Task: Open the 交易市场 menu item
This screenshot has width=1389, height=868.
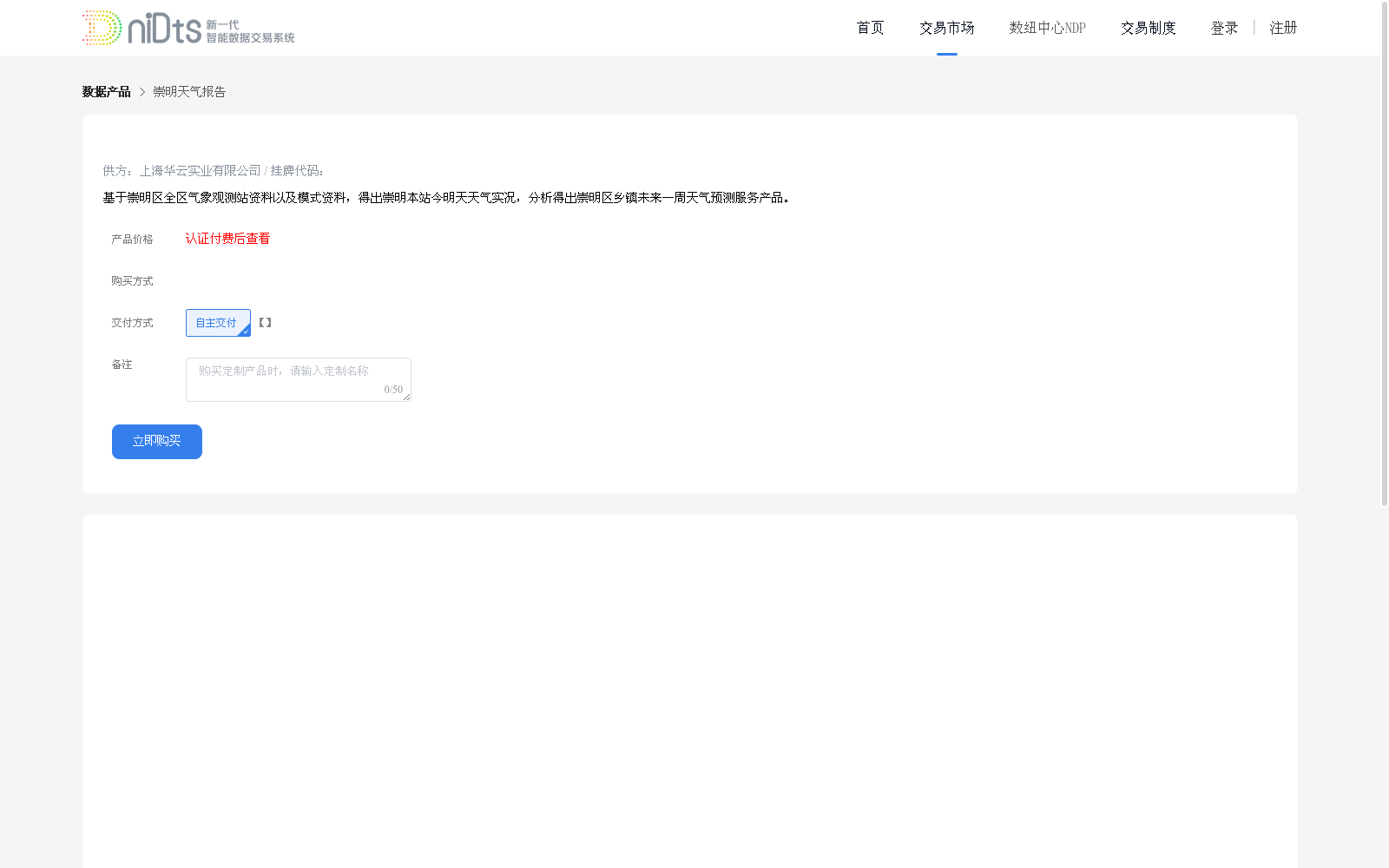Action: [x=946, y=28]
